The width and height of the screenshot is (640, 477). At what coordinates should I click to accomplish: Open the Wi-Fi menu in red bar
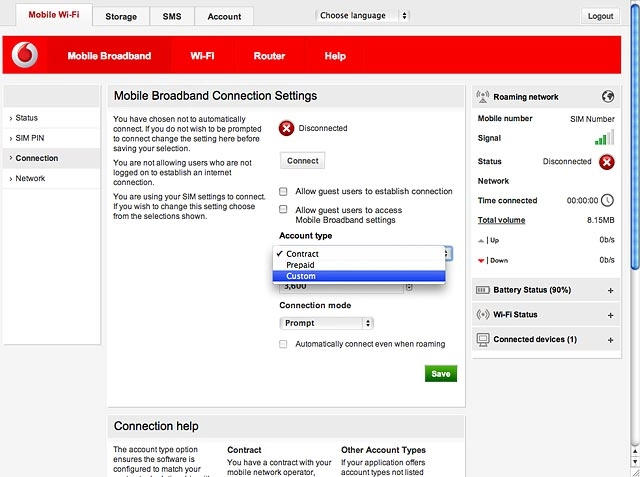pyautogui.click(x=202, y=56)
